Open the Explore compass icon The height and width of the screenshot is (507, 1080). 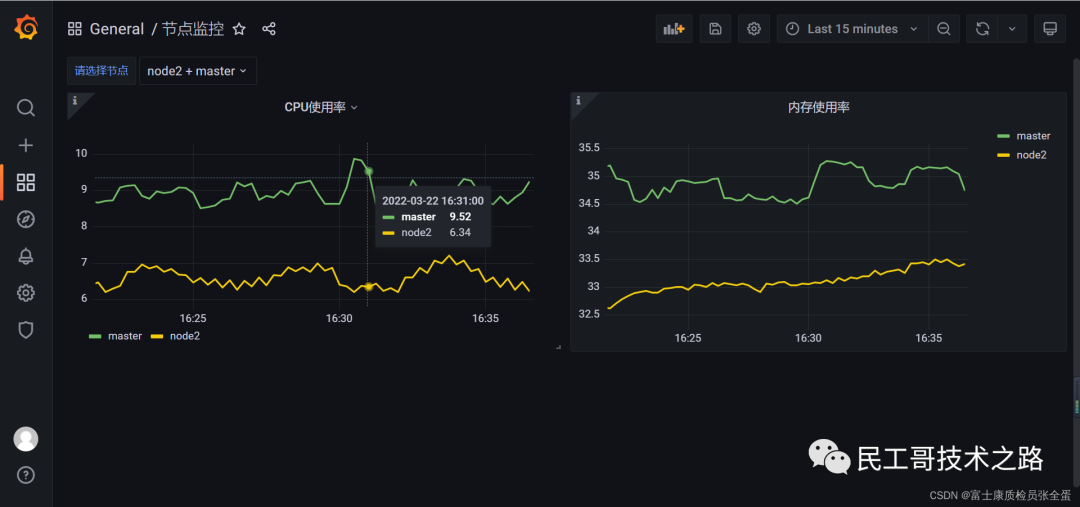(x=25, y=220)
